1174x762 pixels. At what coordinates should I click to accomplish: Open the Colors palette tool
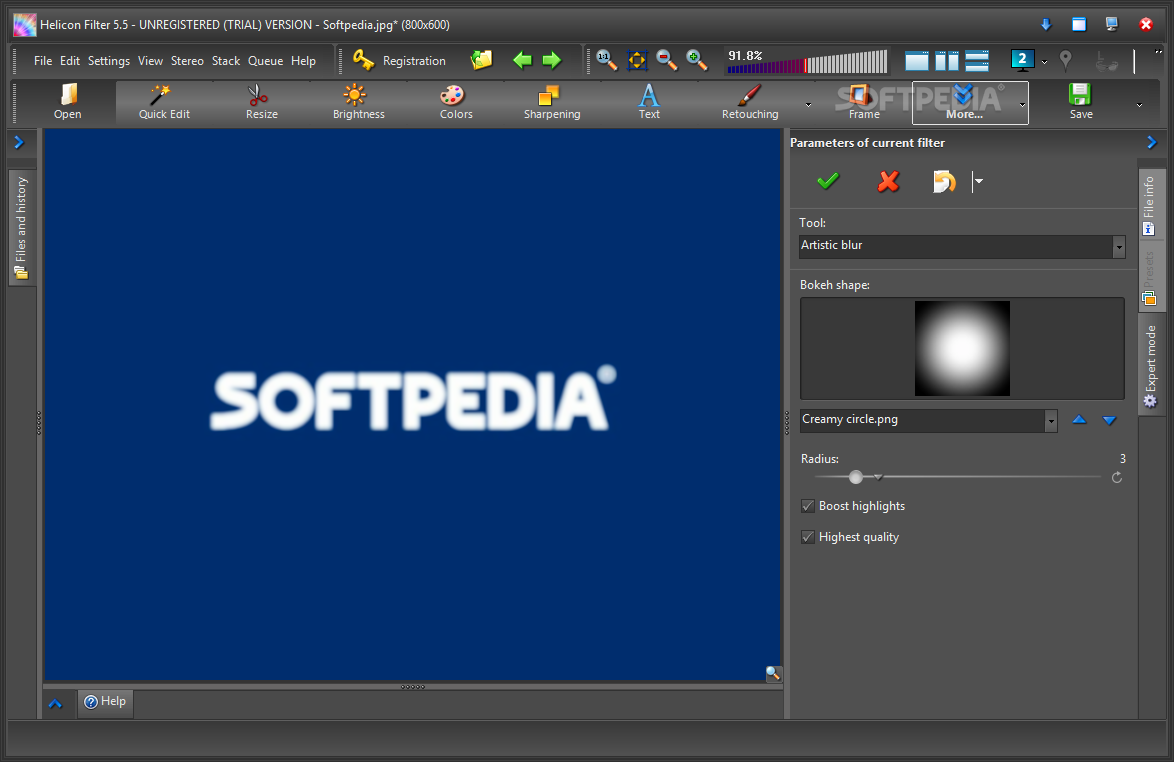coord(455,102)
